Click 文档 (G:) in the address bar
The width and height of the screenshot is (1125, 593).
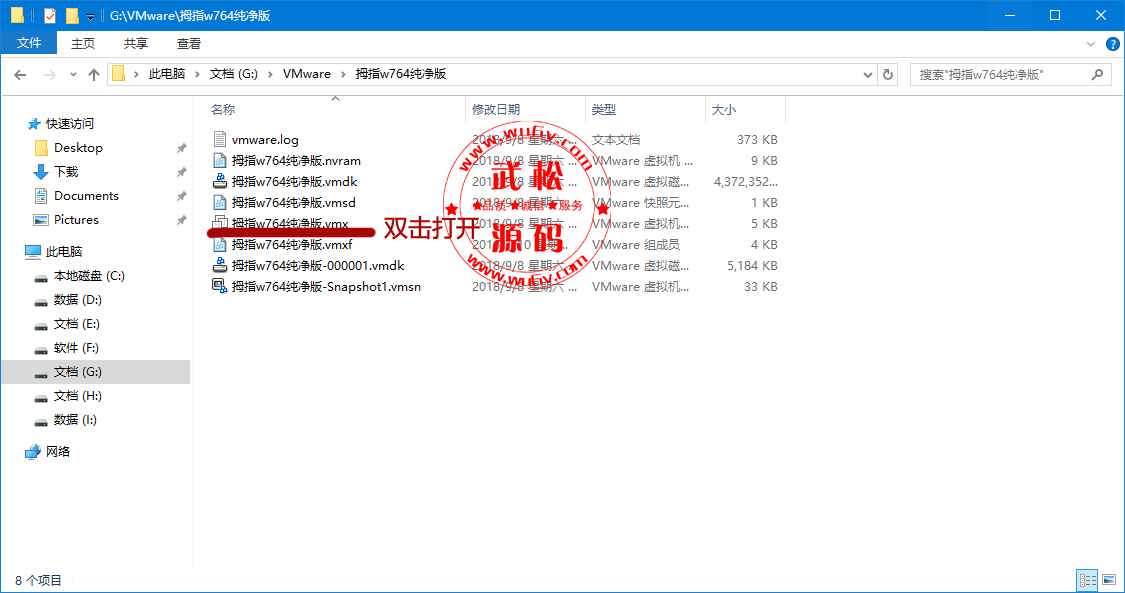click(x=233, y=74)
